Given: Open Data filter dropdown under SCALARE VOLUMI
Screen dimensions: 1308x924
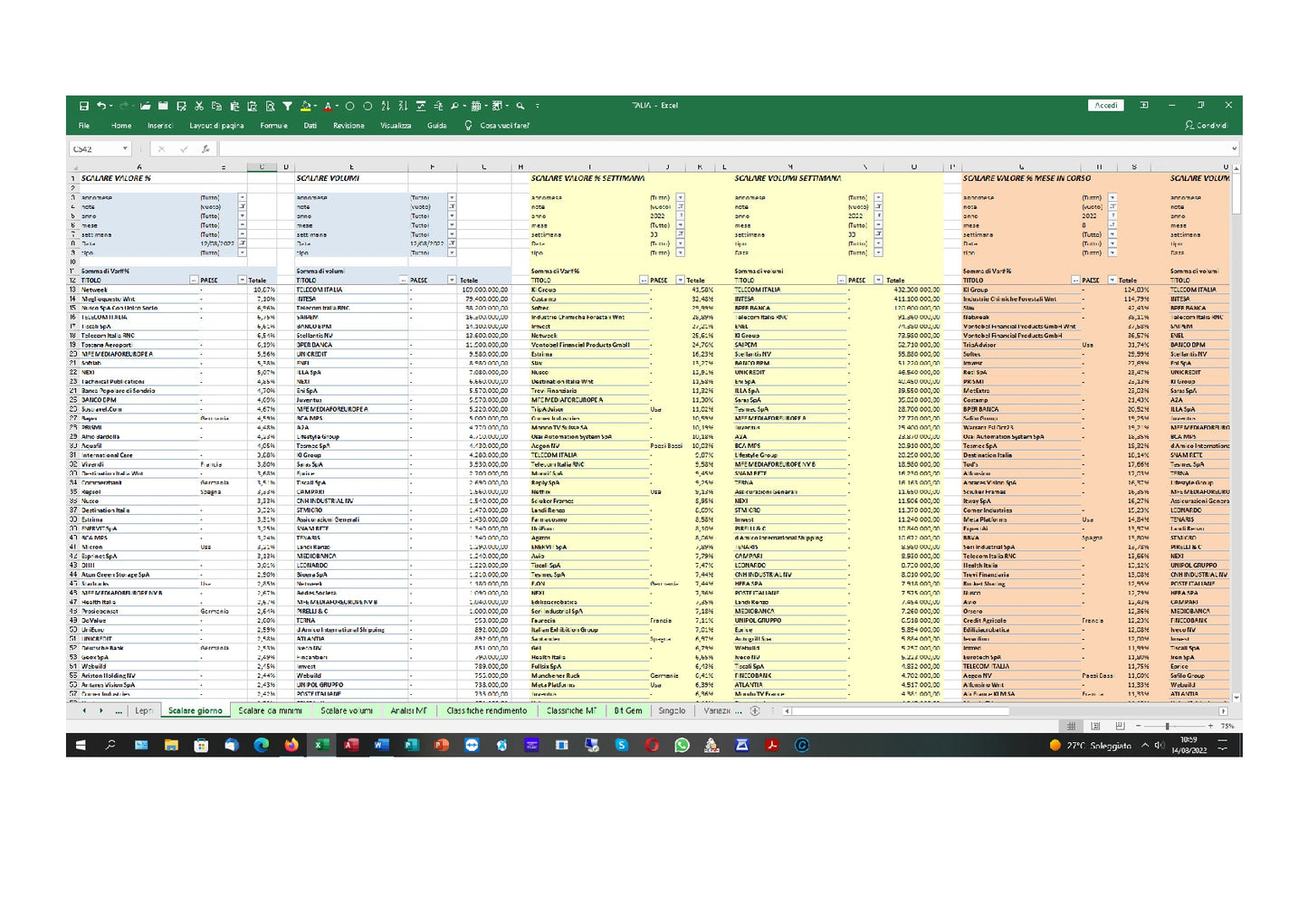Looking at the screenshot, I should coord(452,243).
